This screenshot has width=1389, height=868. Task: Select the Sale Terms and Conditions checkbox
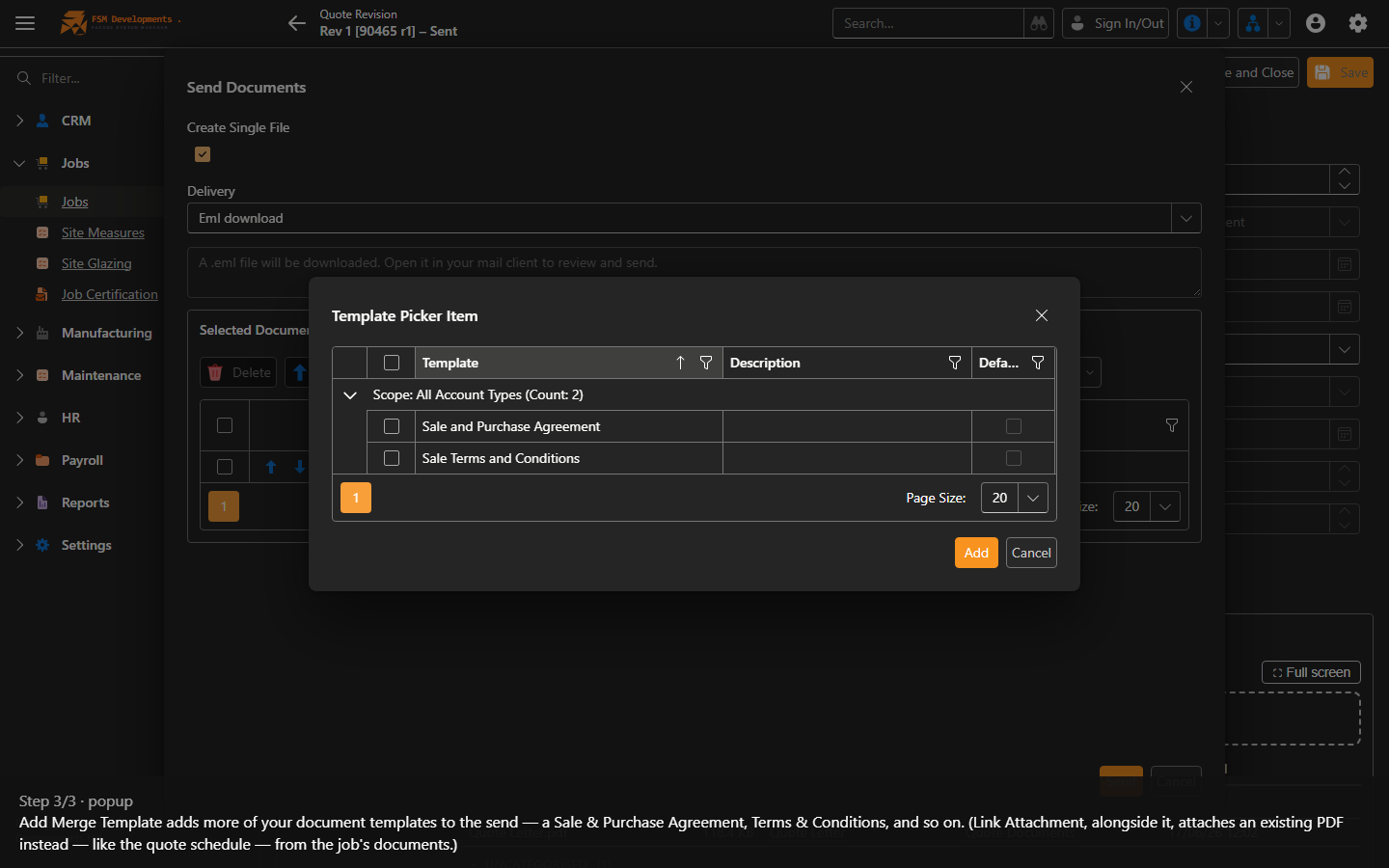click(392, 458)
